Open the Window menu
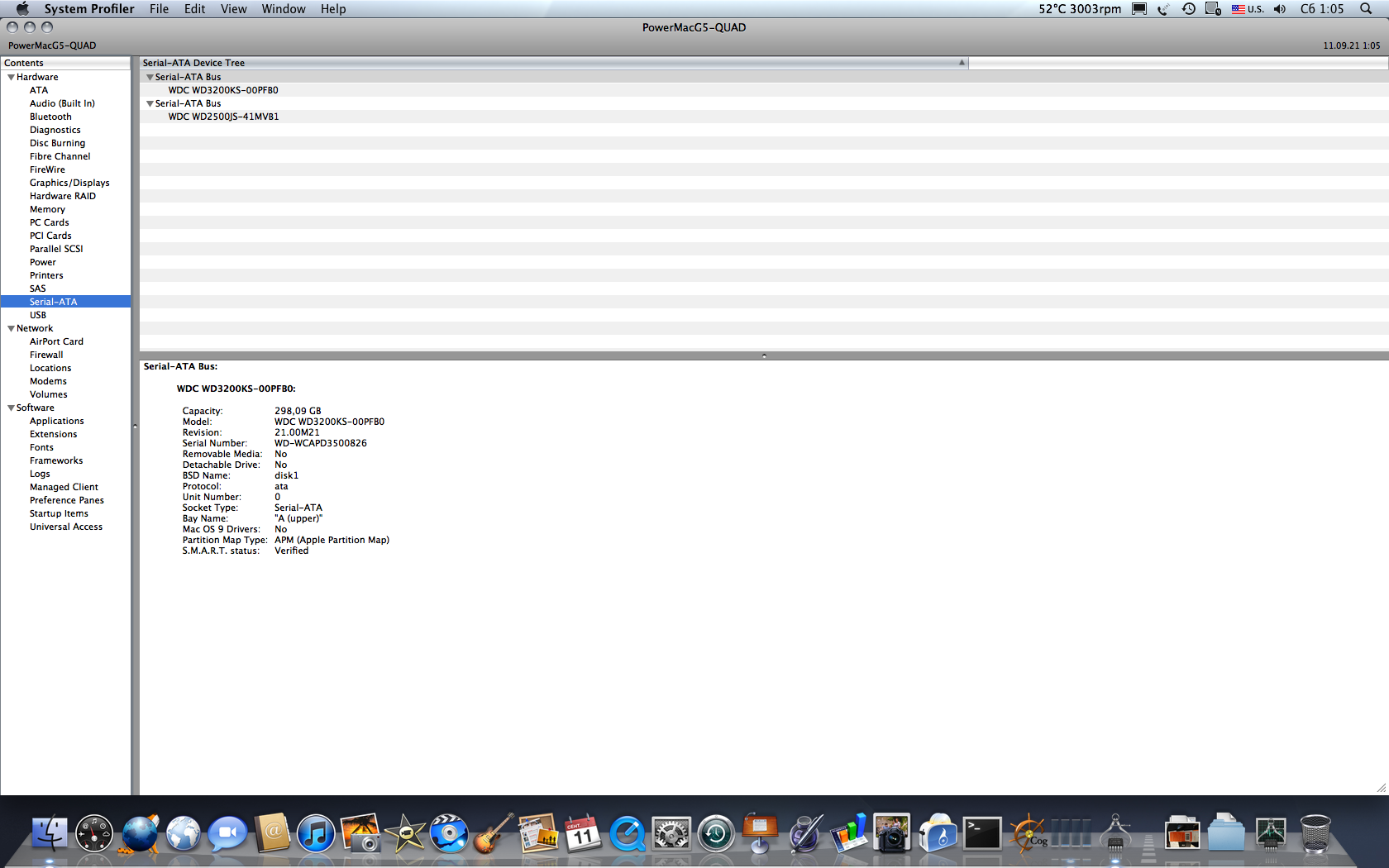1389x868 pixels. [x=284, y=9]
